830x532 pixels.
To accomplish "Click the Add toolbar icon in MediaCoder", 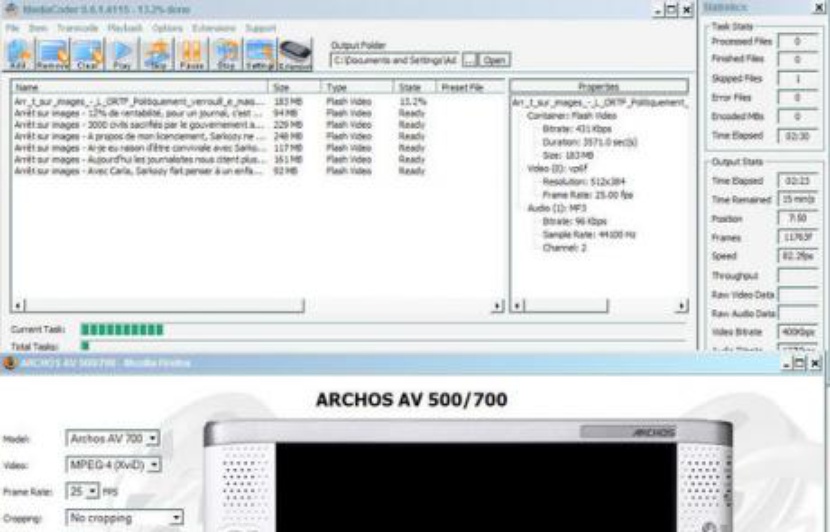I will coord(18,55).
